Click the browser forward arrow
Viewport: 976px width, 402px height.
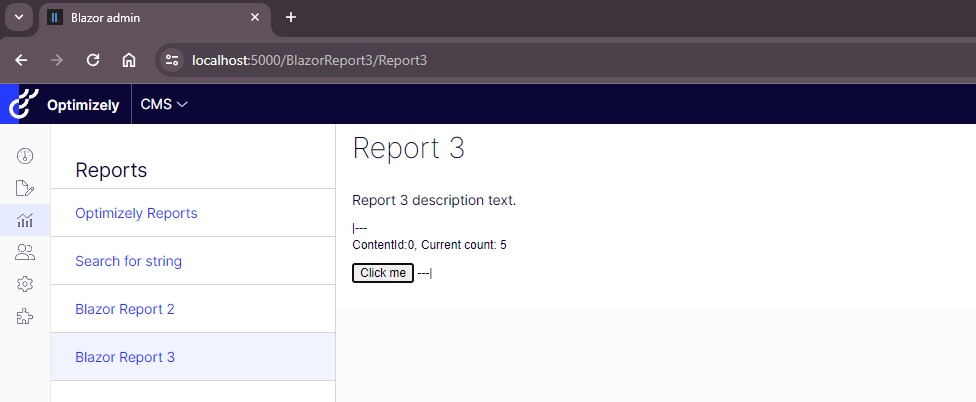(57, 60)
